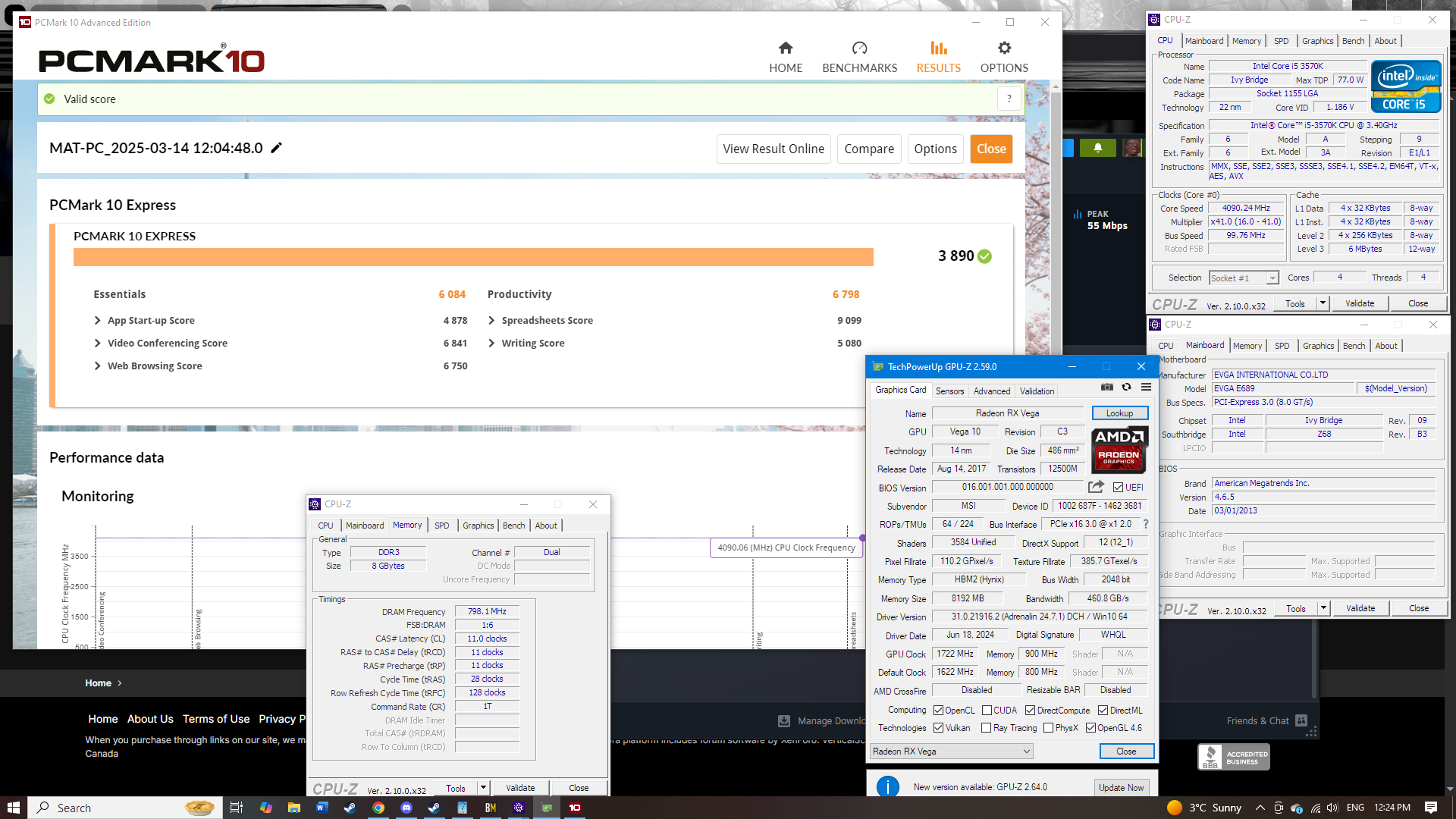Viewport: 1456px width, 819px height.
Task: Click orange Close result button
Action: click(x=991, y=149)
